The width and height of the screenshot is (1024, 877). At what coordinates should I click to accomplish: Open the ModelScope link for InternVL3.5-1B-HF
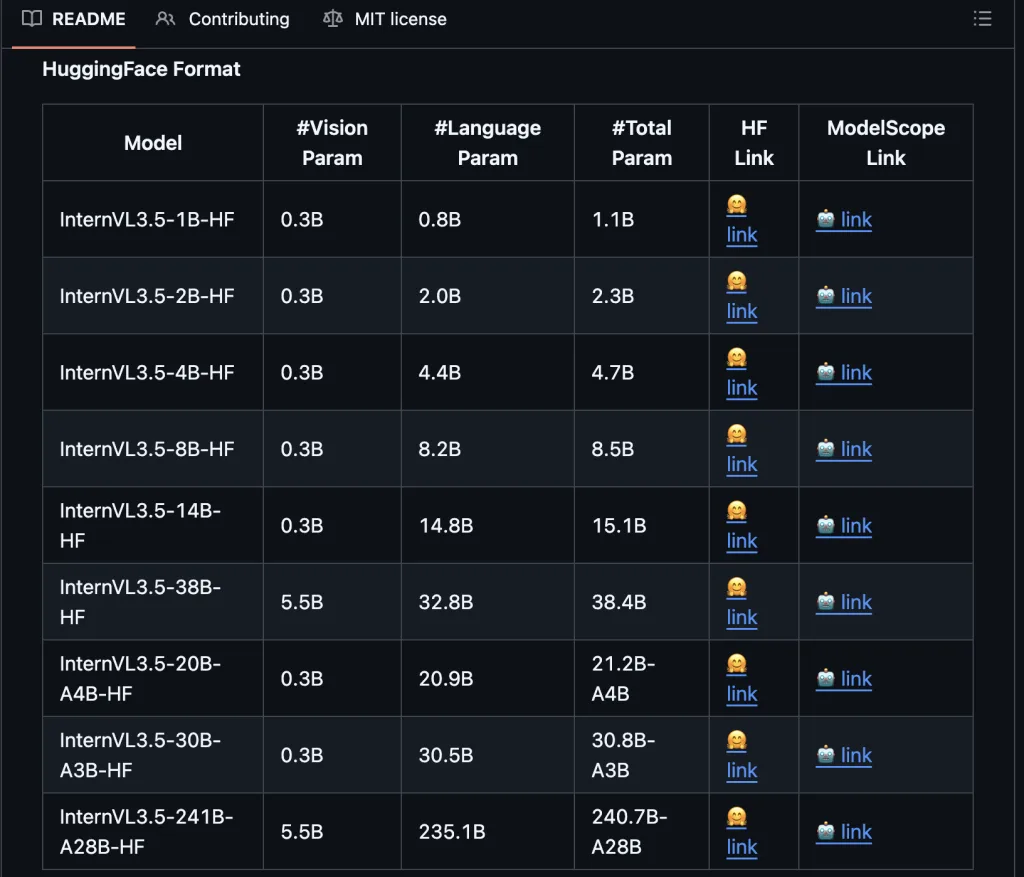(856, 219)
